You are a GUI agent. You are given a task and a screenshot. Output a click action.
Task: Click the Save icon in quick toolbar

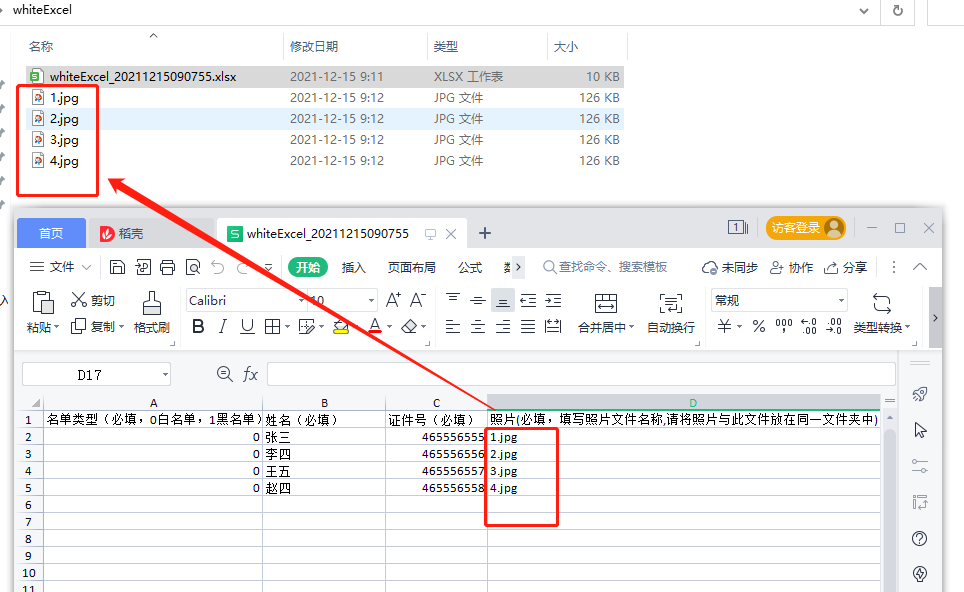point(117,267)
